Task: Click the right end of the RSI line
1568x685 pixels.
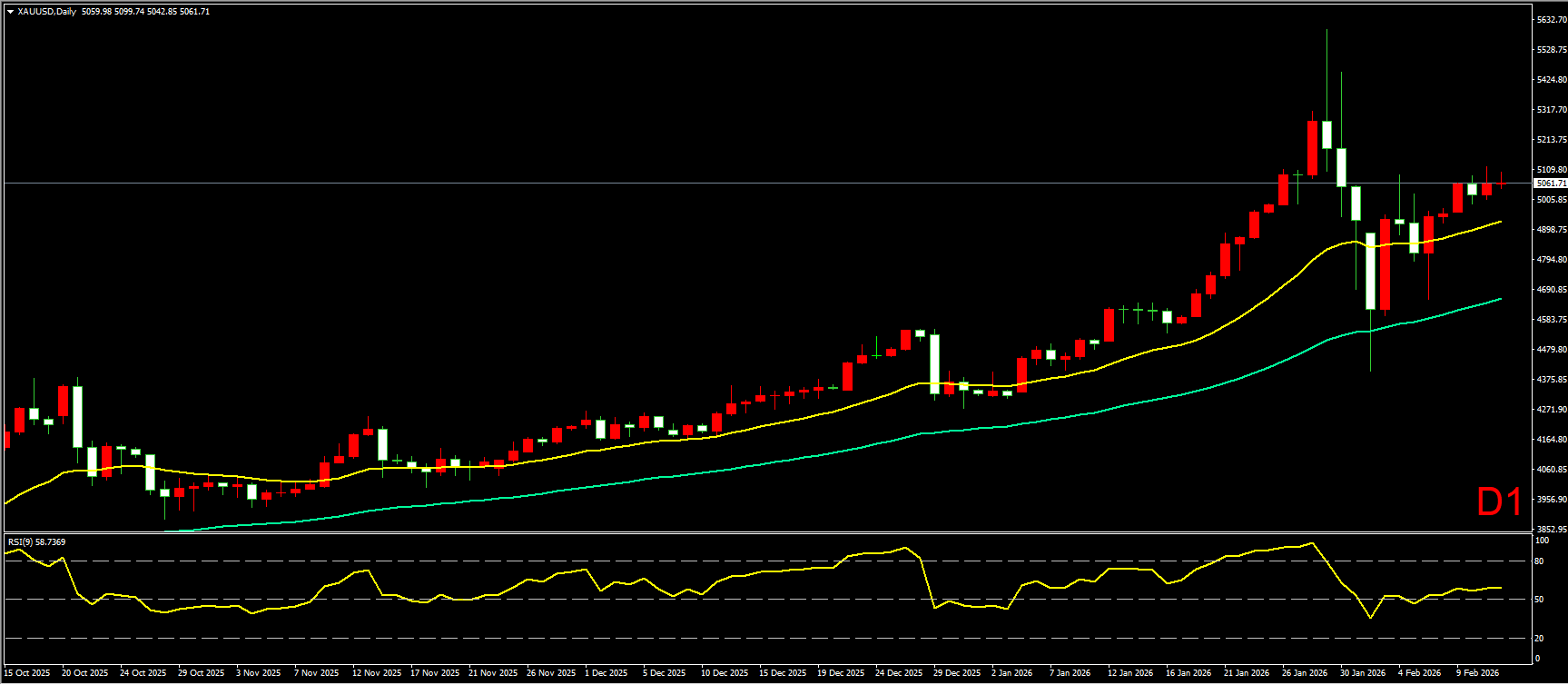Action: (x=1500, y=588)
